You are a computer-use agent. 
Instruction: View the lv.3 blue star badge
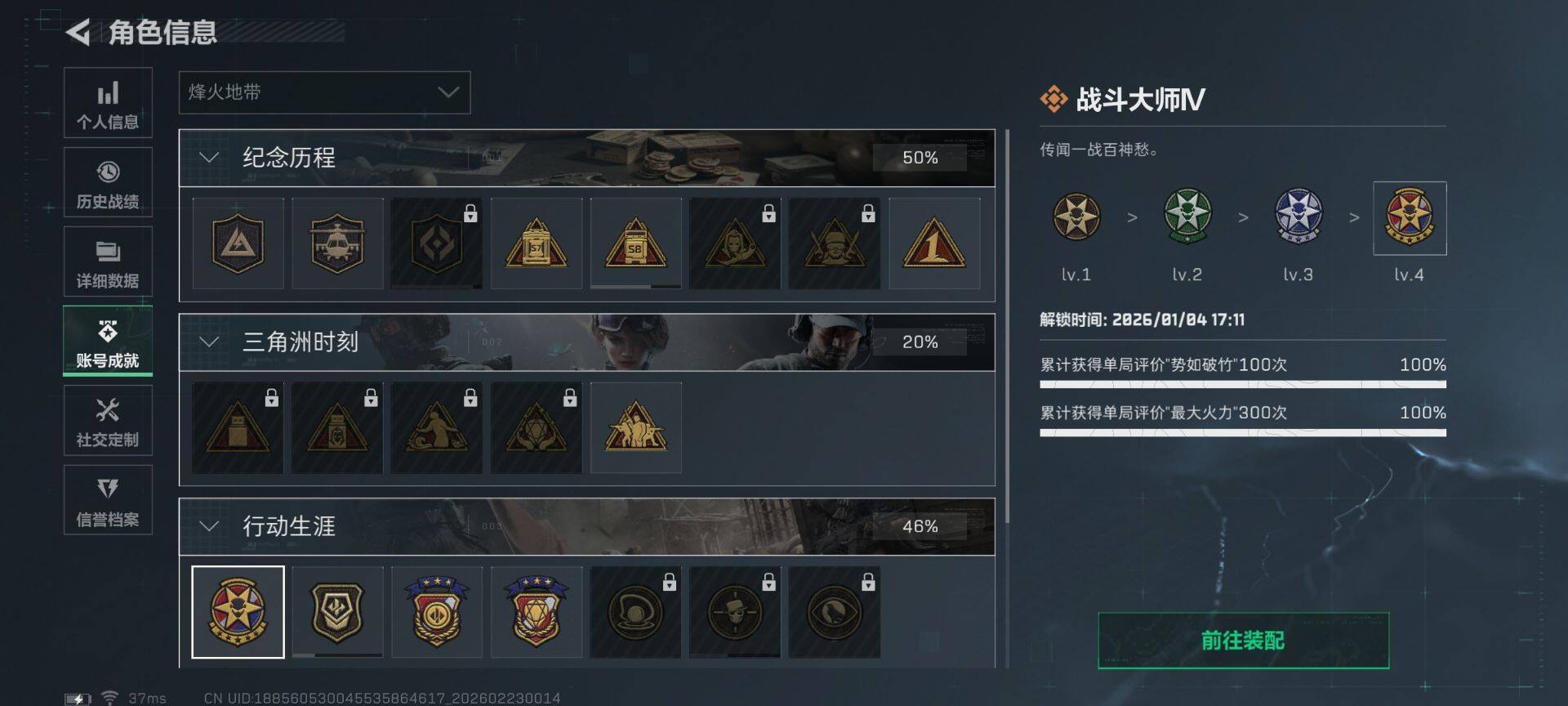pyautogui.click(x=1298, y=217)
